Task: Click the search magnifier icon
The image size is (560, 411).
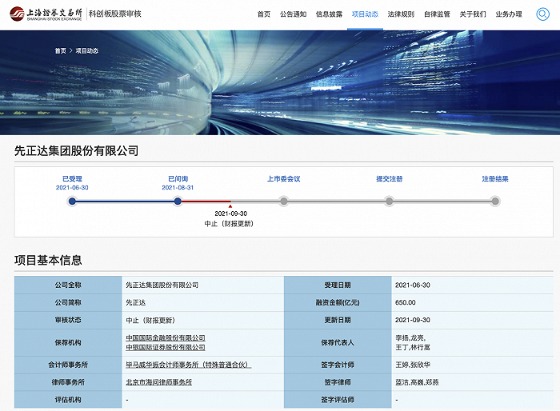Action: [542, 14]
